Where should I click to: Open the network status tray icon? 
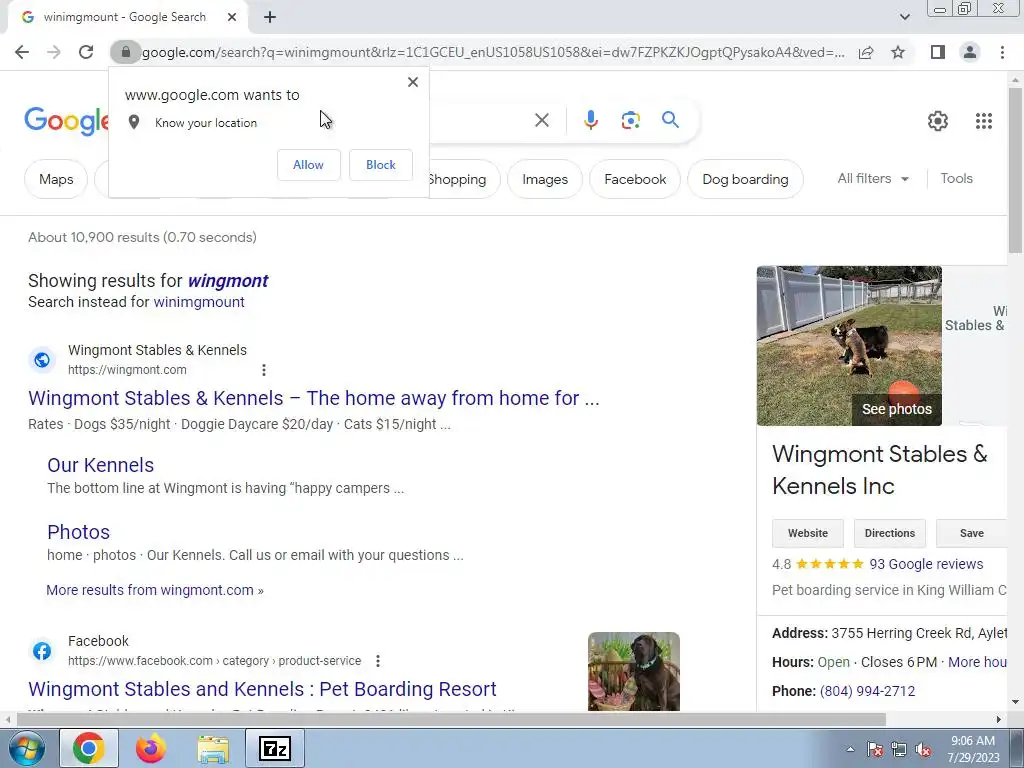coord(899,750)
